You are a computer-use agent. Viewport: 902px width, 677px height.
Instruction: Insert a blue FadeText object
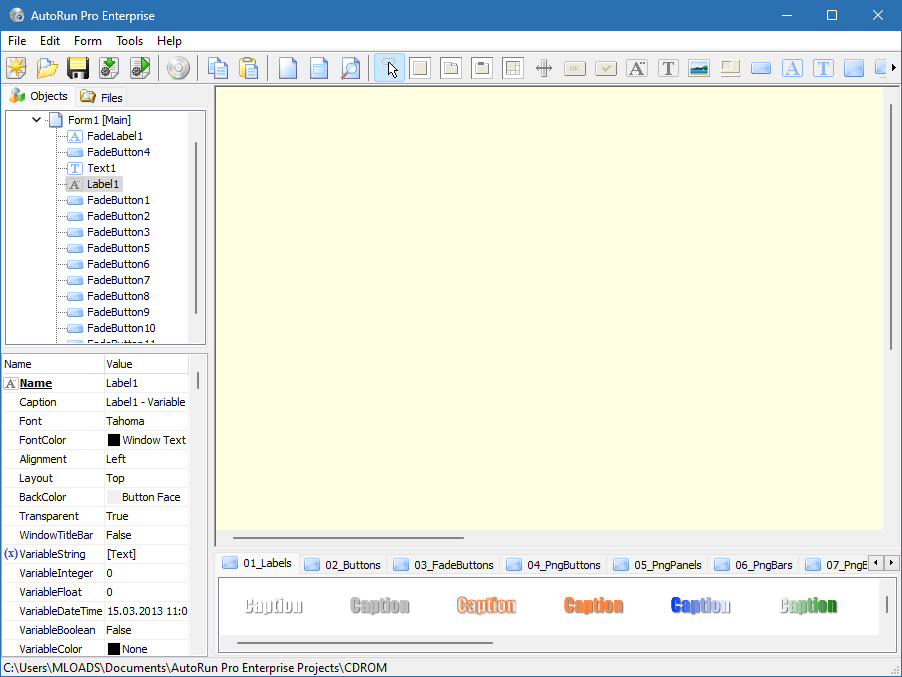tap(823, 68)
